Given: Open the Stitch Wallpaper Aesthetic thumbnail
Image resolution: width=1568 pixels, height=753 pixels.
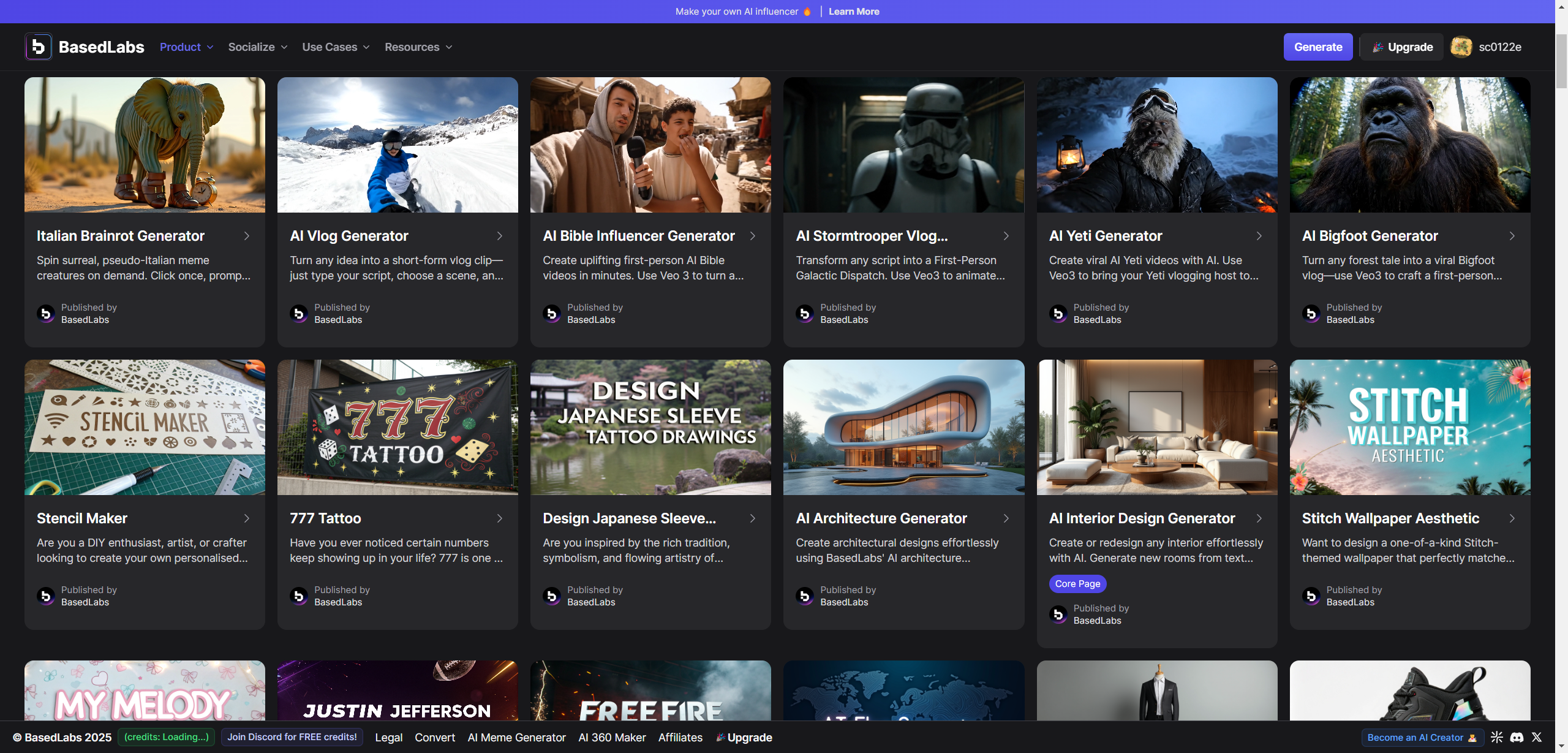Looking at the screenshot, I should click(1410, 428).
